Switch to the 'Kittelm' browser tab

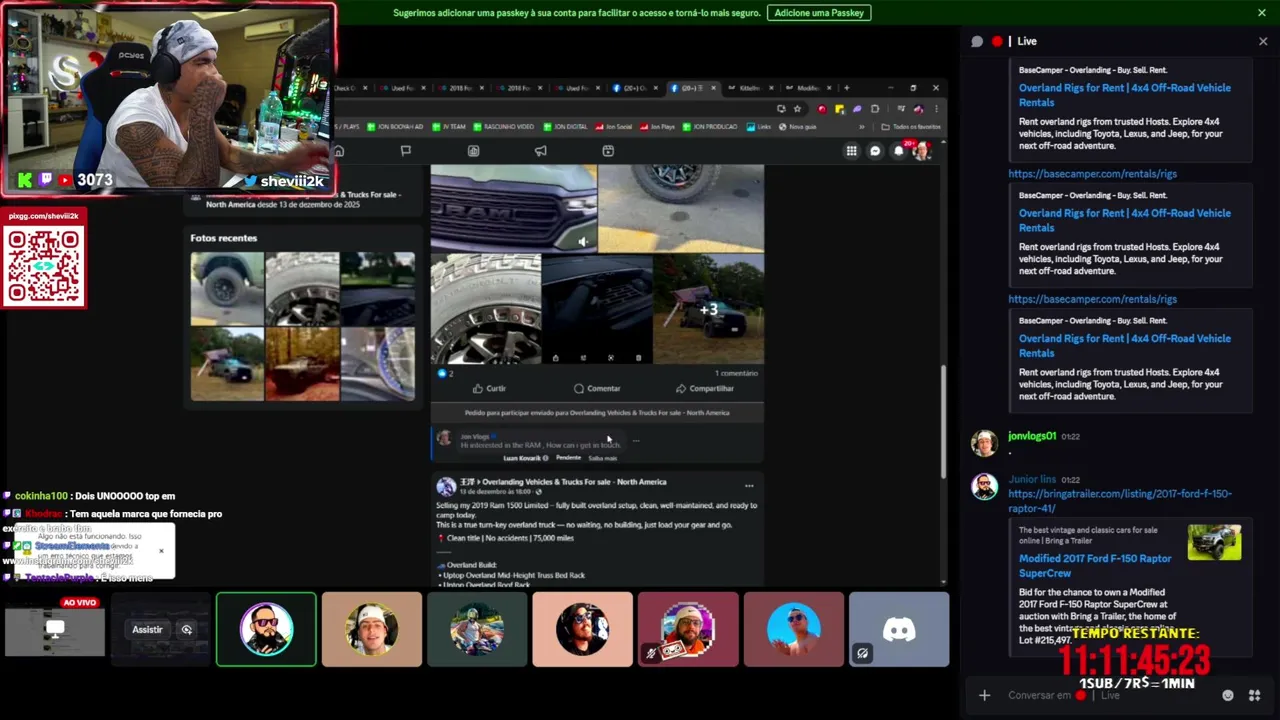tap(749, 88)
